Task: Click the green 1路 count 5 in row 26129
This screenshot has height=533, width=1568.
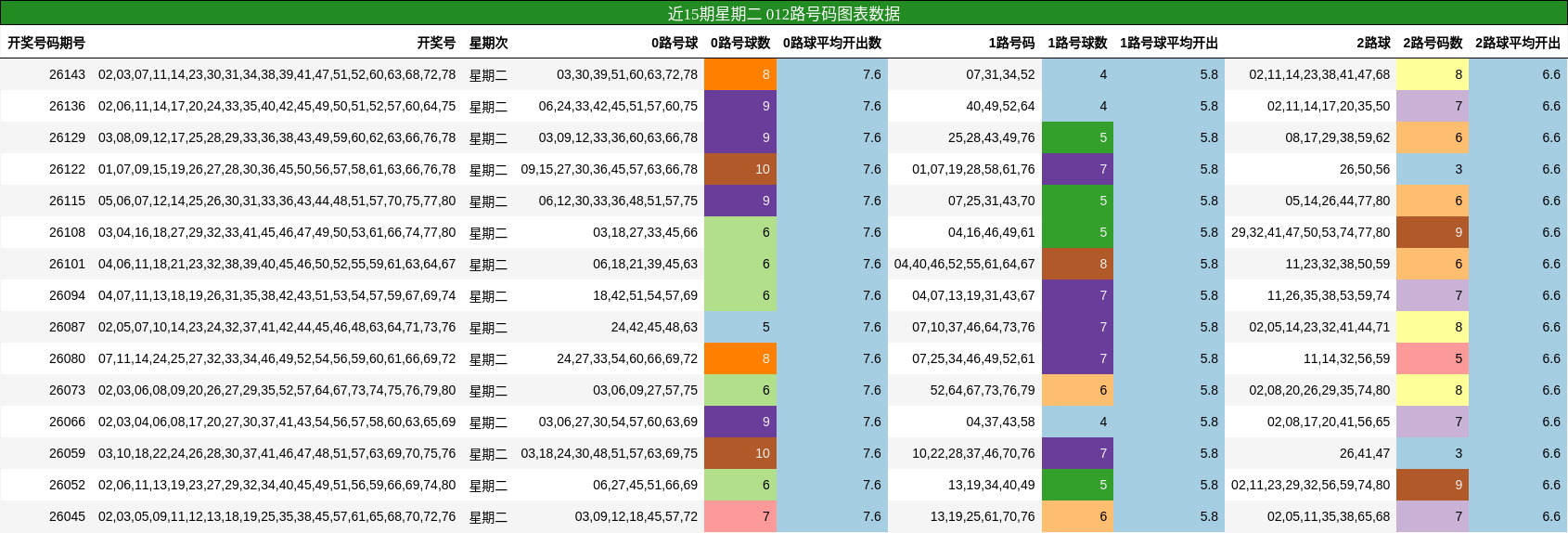Action: [1077, 137]
